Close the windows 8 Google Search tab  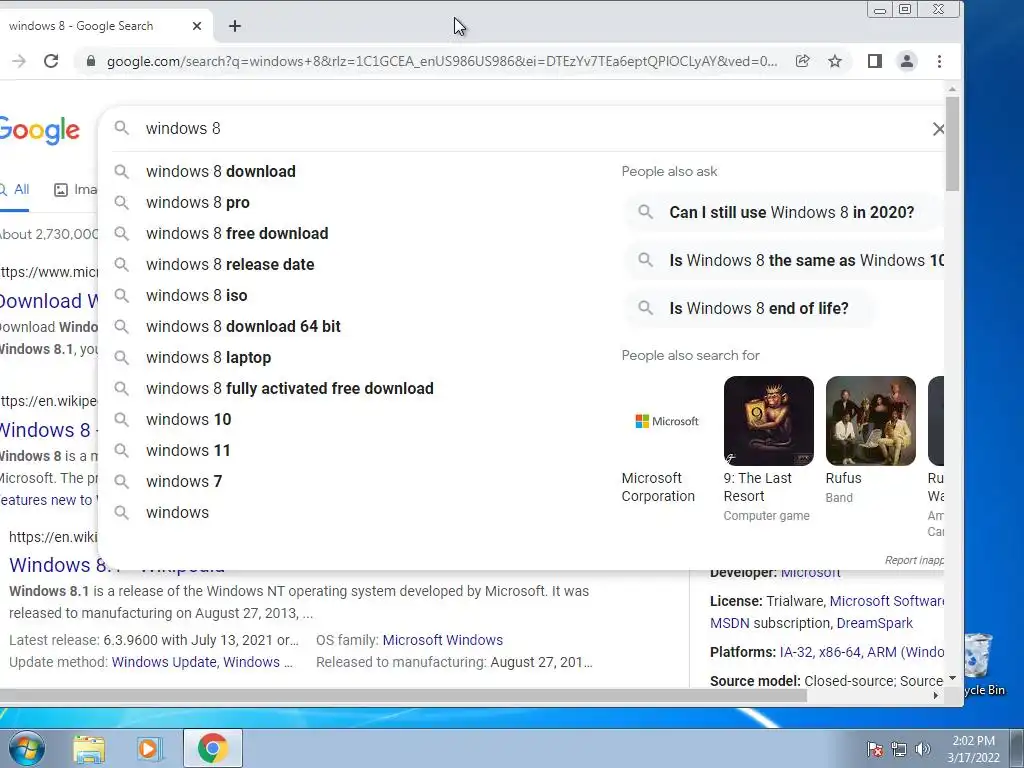coord(197,26)
